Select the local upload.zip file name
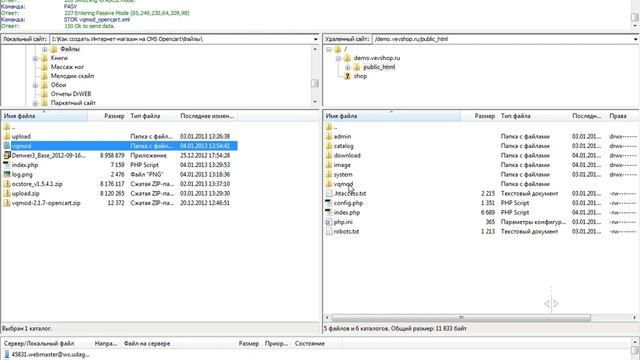Image resolution: width=640 pixels, height=360 pixels. tap(25, 193)
